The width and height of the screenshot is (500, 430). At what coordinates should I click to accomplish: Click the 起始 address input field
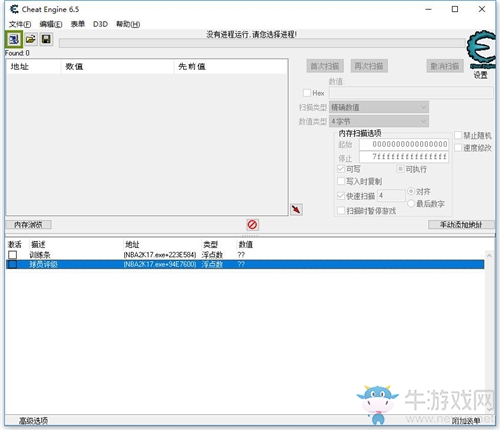click(404, 144)
